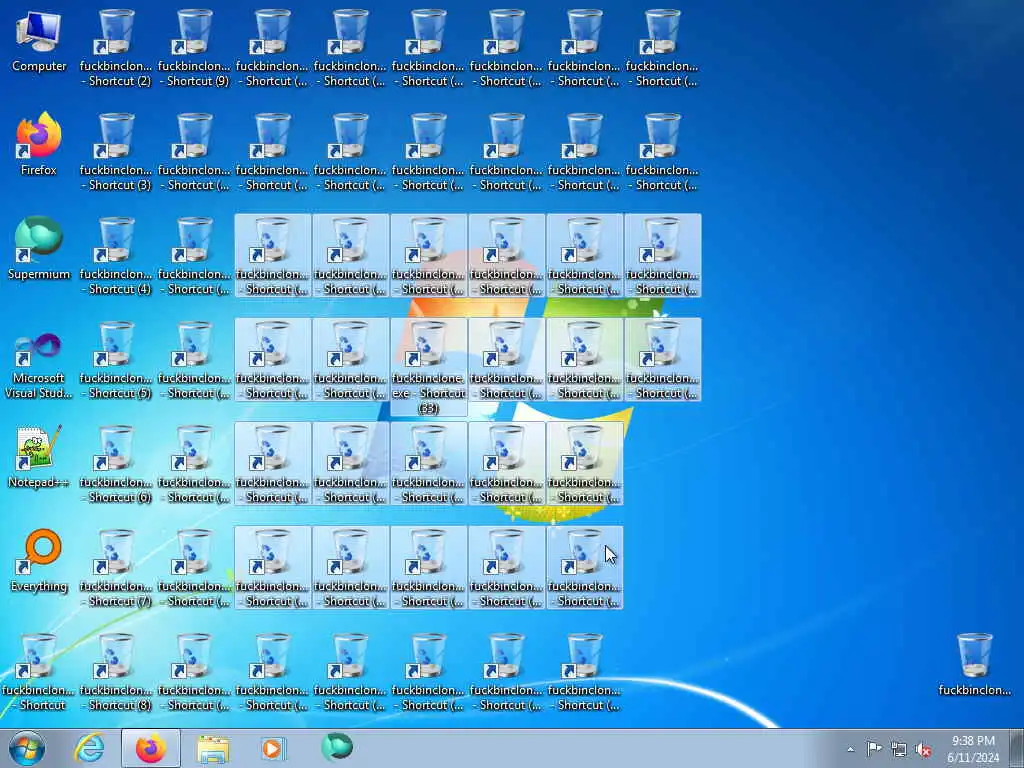Select the recycle bin icon labeled Shortcut (7)

point(116,568)
